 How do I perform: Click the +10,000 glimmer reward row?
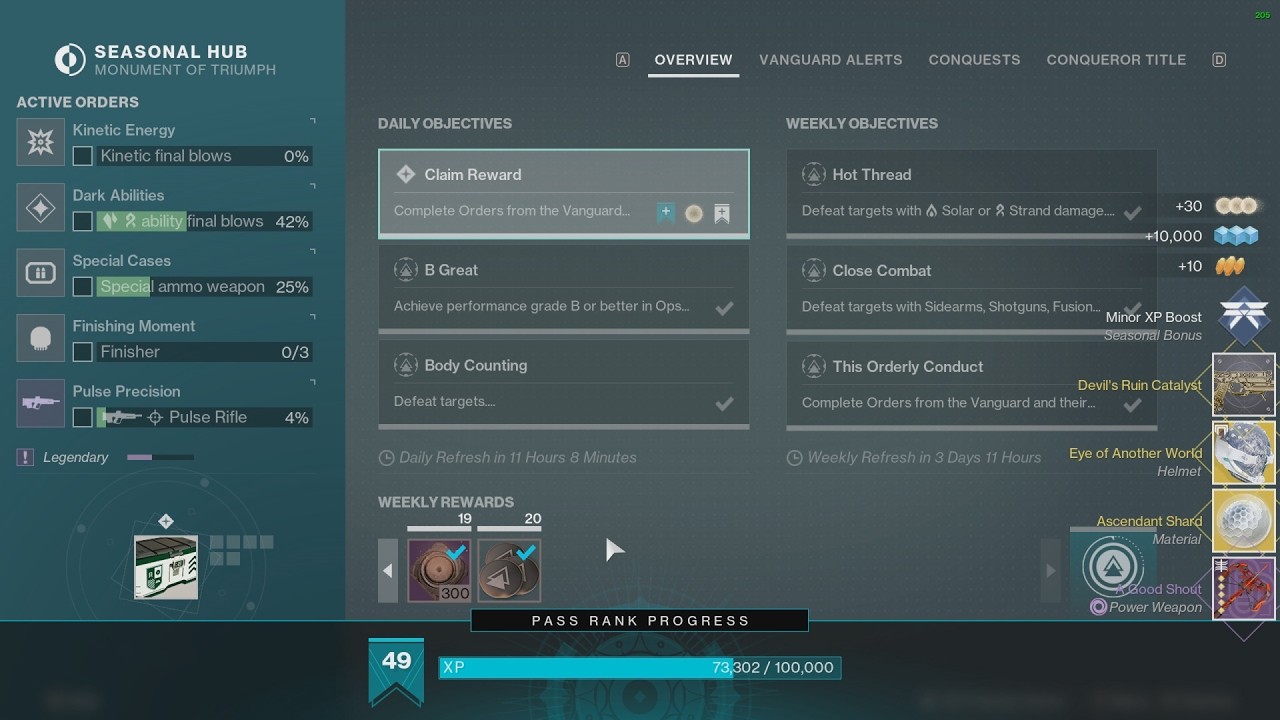1202,236
